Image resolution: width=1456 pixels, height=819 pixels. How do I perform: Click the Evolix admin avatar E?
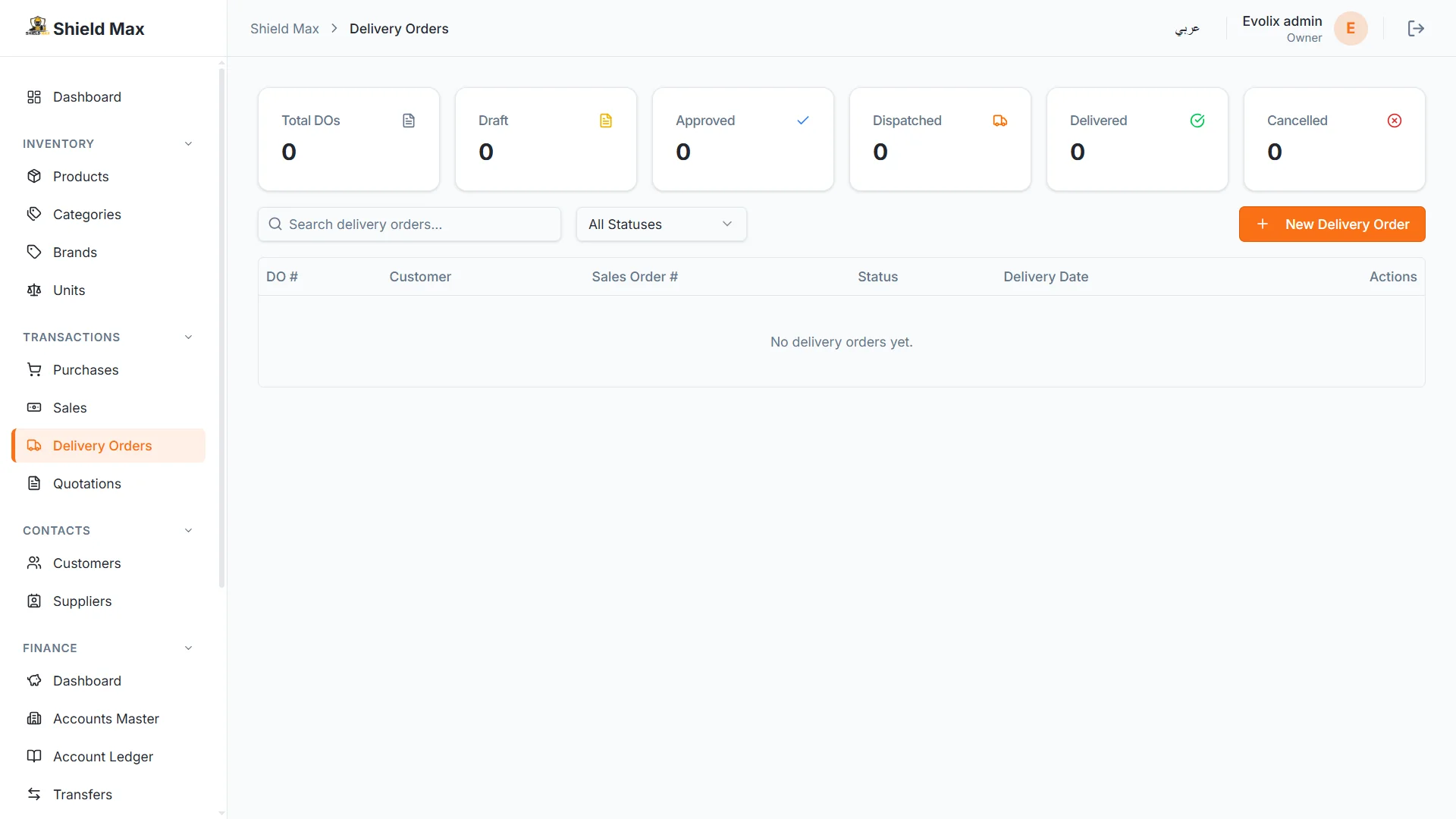tap(1351, 28)
